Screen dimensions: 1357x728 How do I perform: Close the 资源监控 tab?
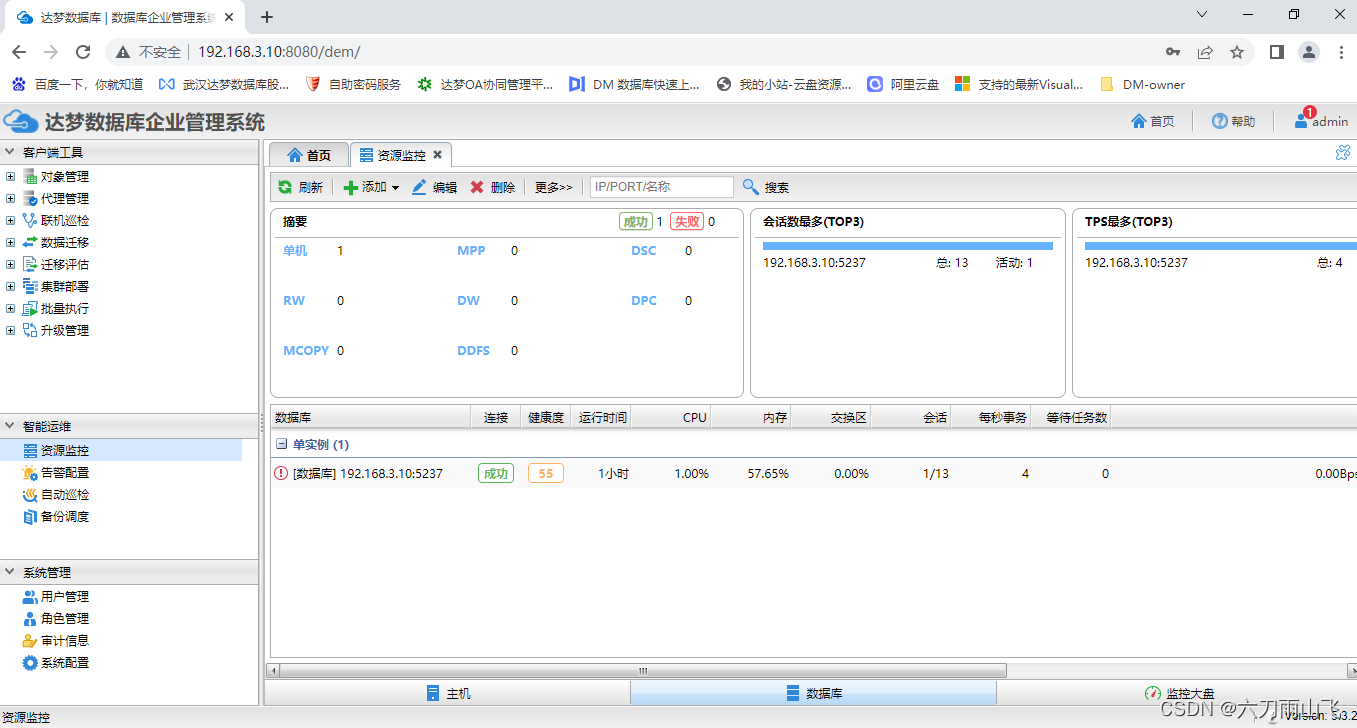pos(437,155)
